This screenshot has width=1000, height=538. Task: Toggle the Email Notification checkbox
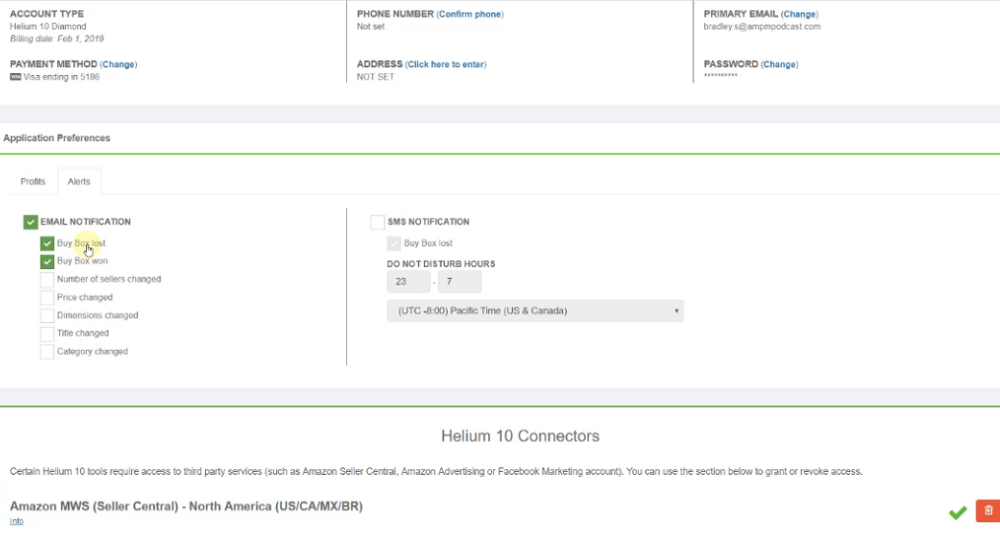pos(30,222)
